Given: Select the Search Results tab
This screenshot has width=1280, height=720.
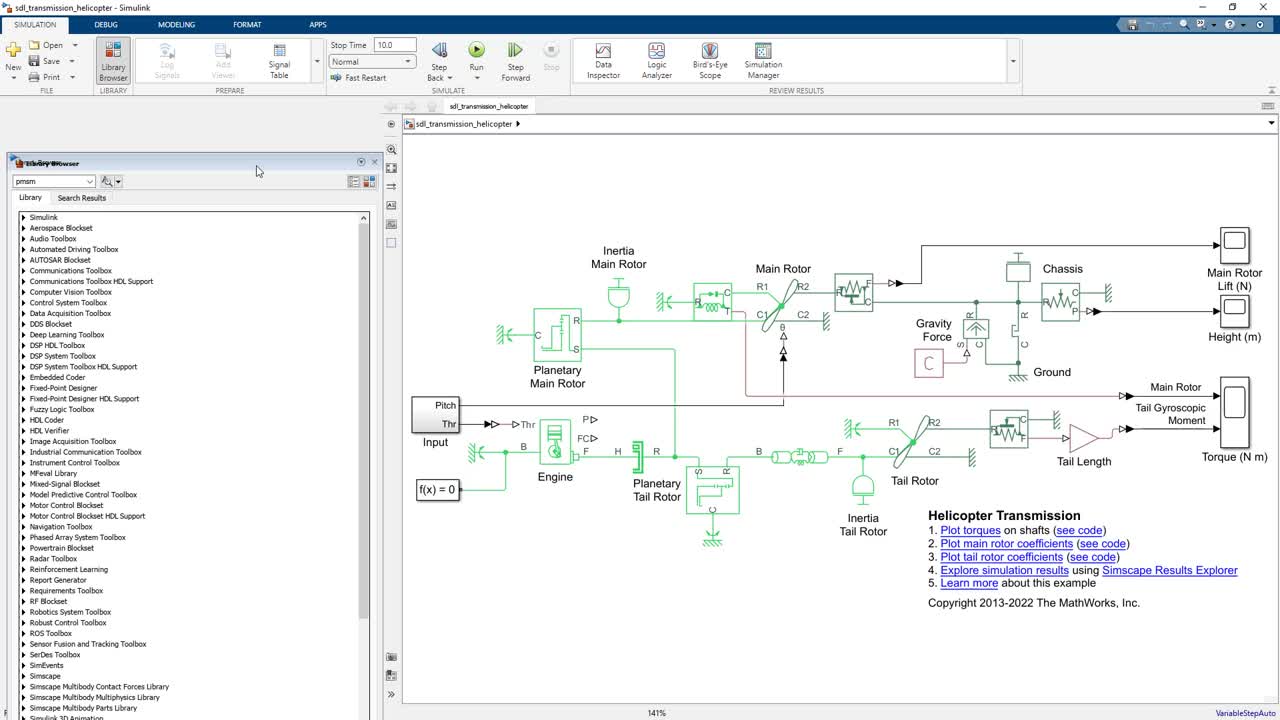Looking at the screenshot, I should tap(81, 198).
